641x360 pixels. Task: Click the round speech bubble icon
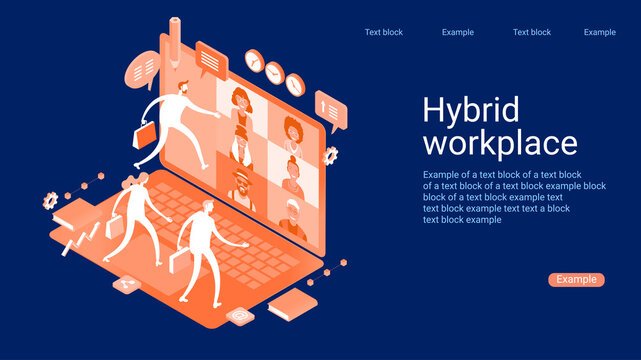[142, 70]
